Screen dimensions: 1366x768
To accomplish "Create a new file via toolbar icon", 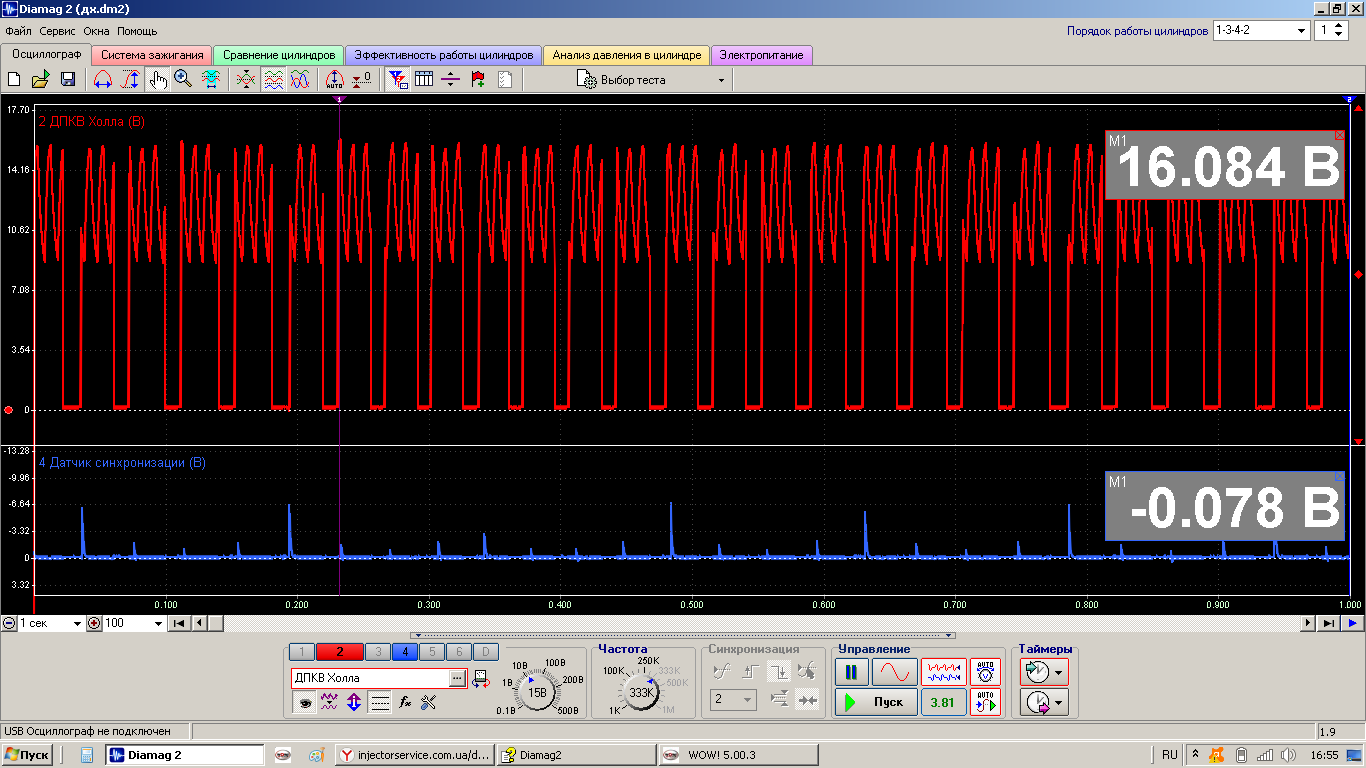I will [14, 80].
